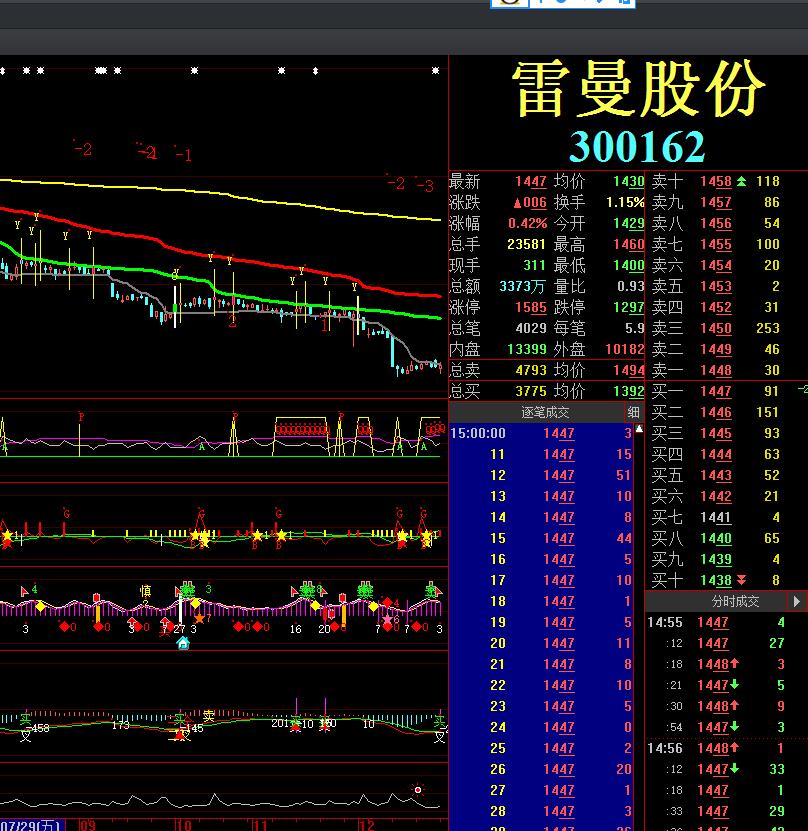This screenshot has width=808, height=831.
Task: Click the 细 detail button
Action: point(633,412)
